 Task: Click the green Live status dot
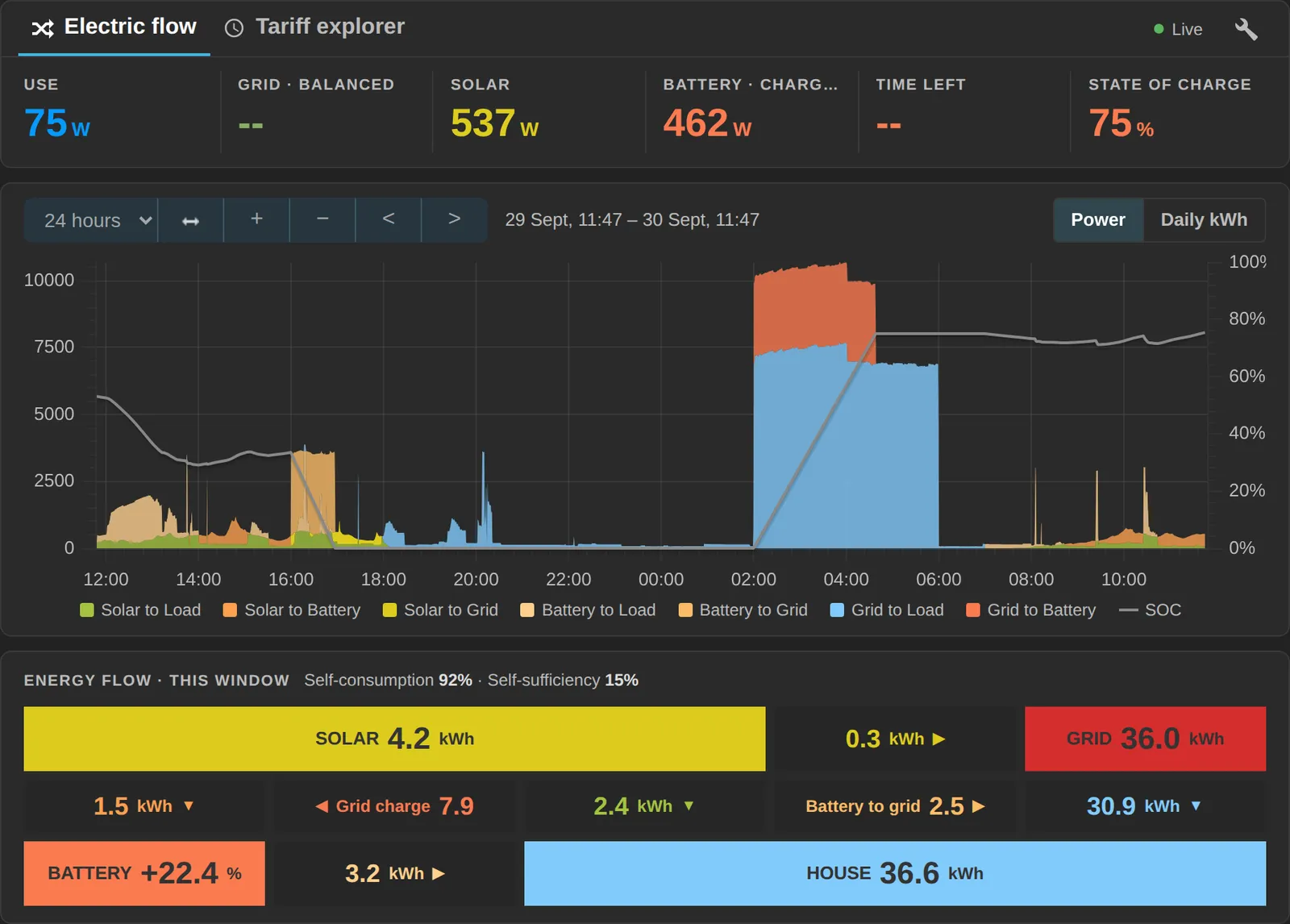tap(1159, 29)
